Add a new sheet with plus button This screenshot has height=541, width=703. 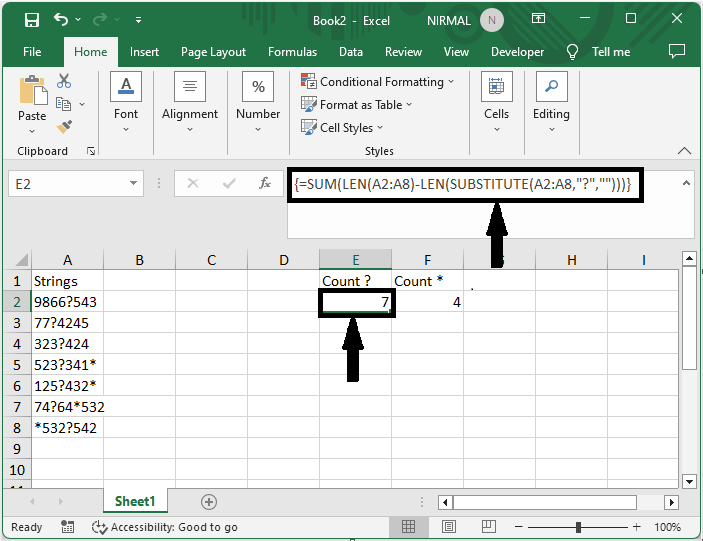coord(208,502)
